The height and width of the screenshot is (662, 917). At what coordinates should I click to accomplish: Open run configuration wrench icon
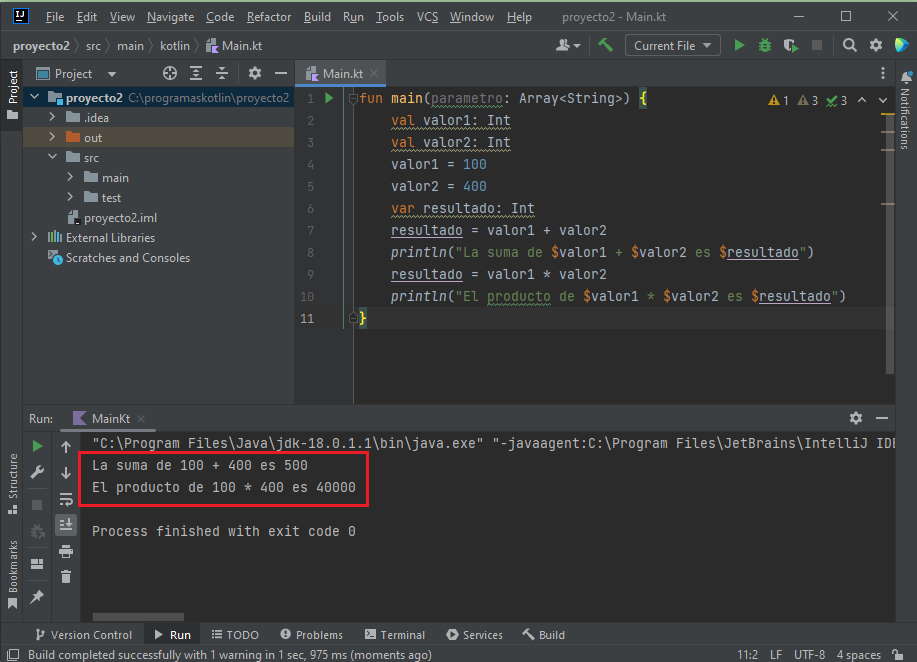(x=37, y=472)
